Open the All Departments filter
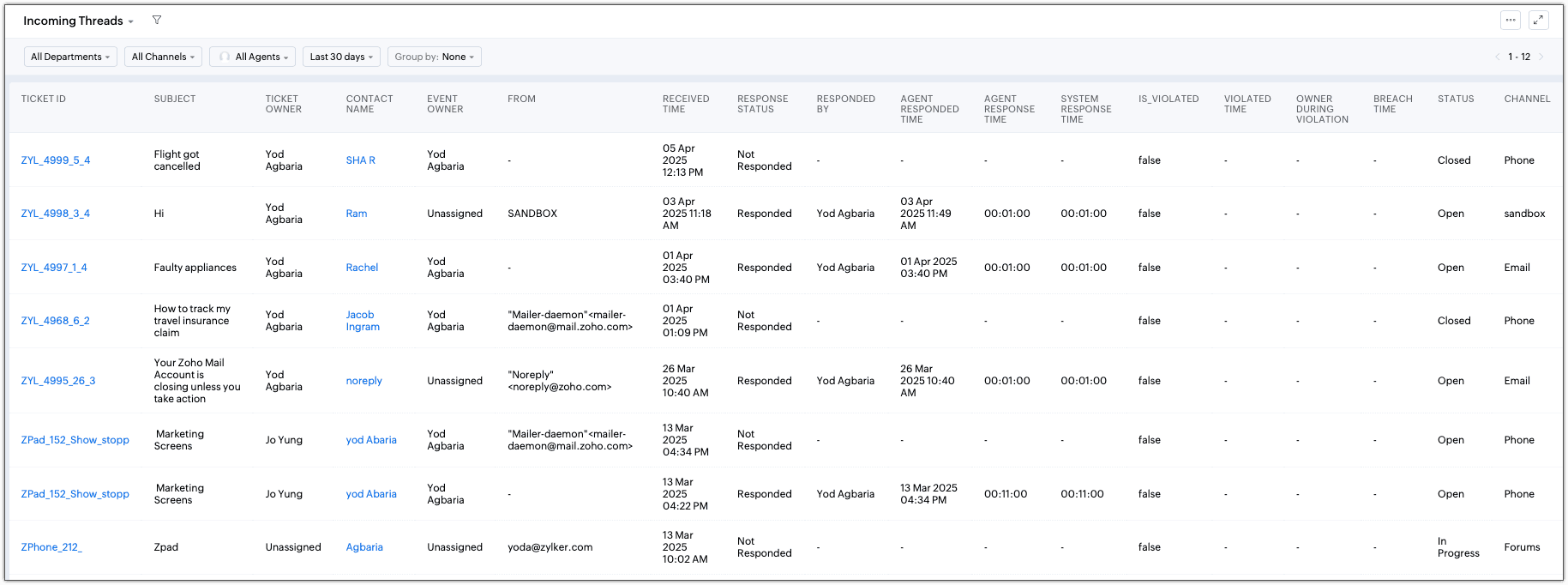Viewport: 1568px width, 585px height. point(70,57)
